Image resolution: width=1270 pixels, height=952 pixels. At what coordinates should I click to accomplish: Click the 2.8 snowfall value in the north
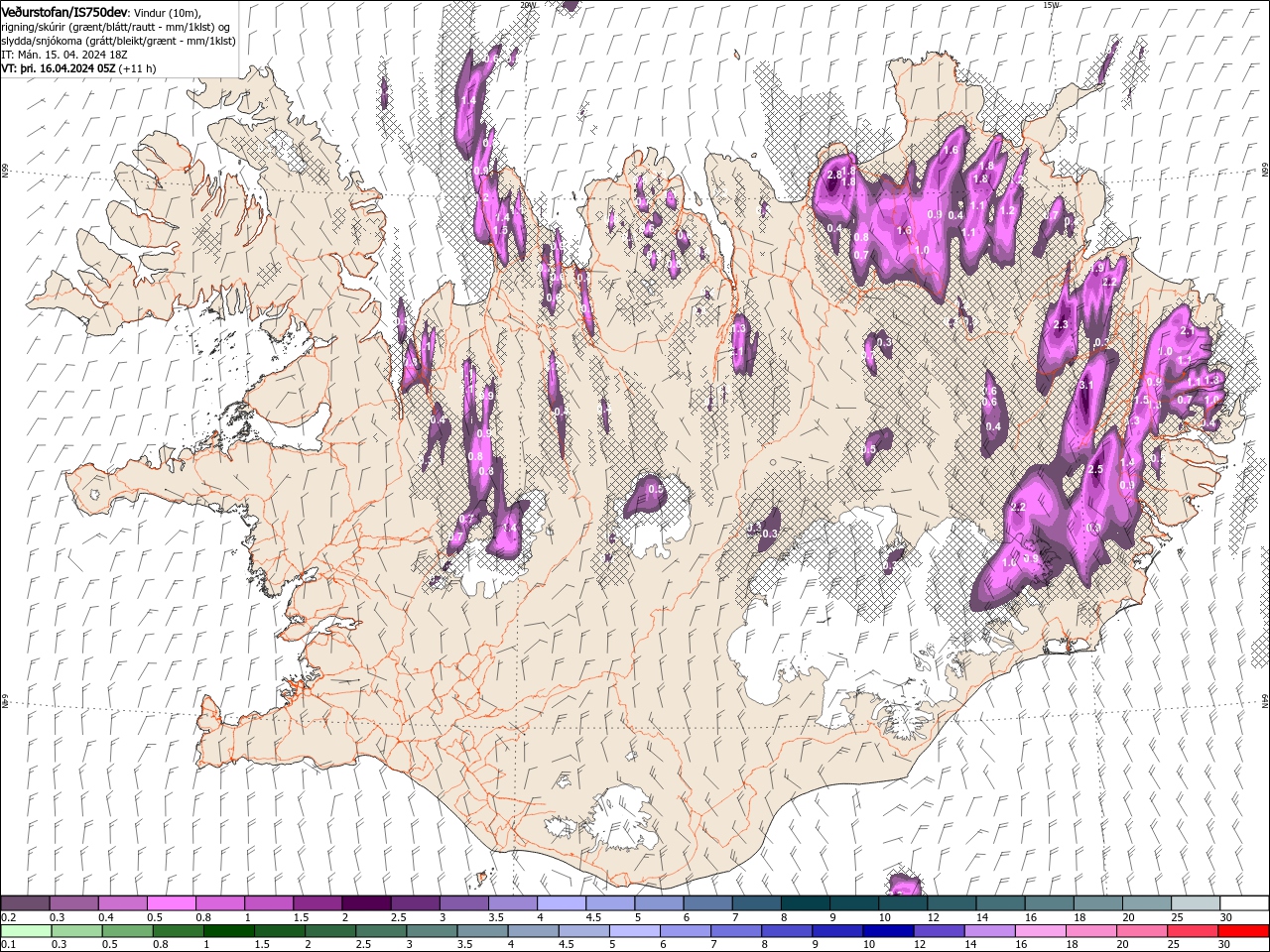point(833,175)
